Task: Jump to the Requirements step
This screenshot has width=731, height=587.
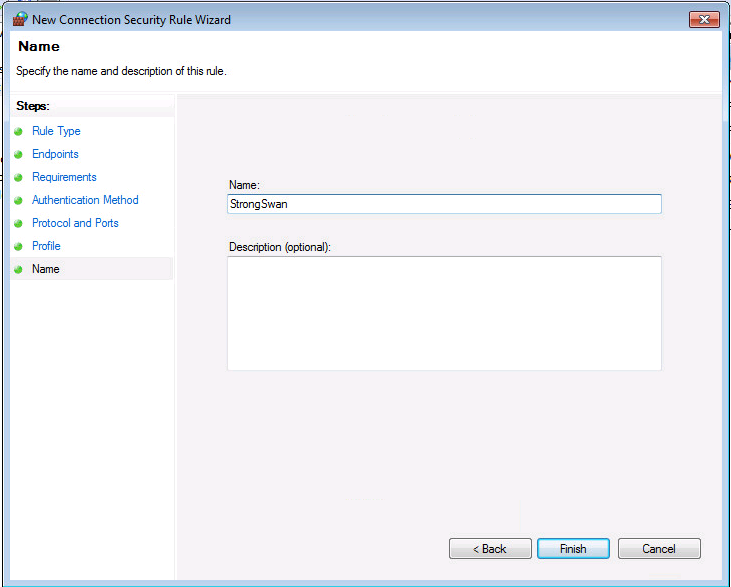Action: (64, 177)
